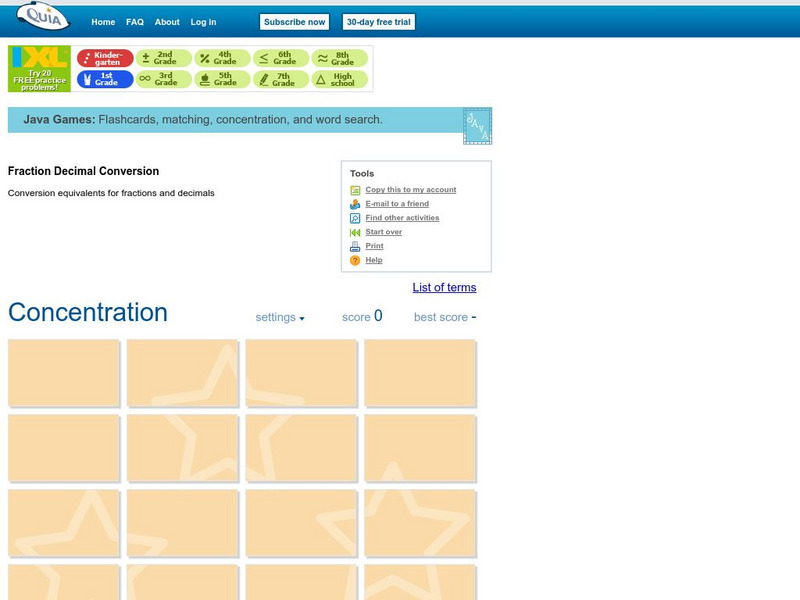
Task: Click Log in
Action: [x=203, y=22]
